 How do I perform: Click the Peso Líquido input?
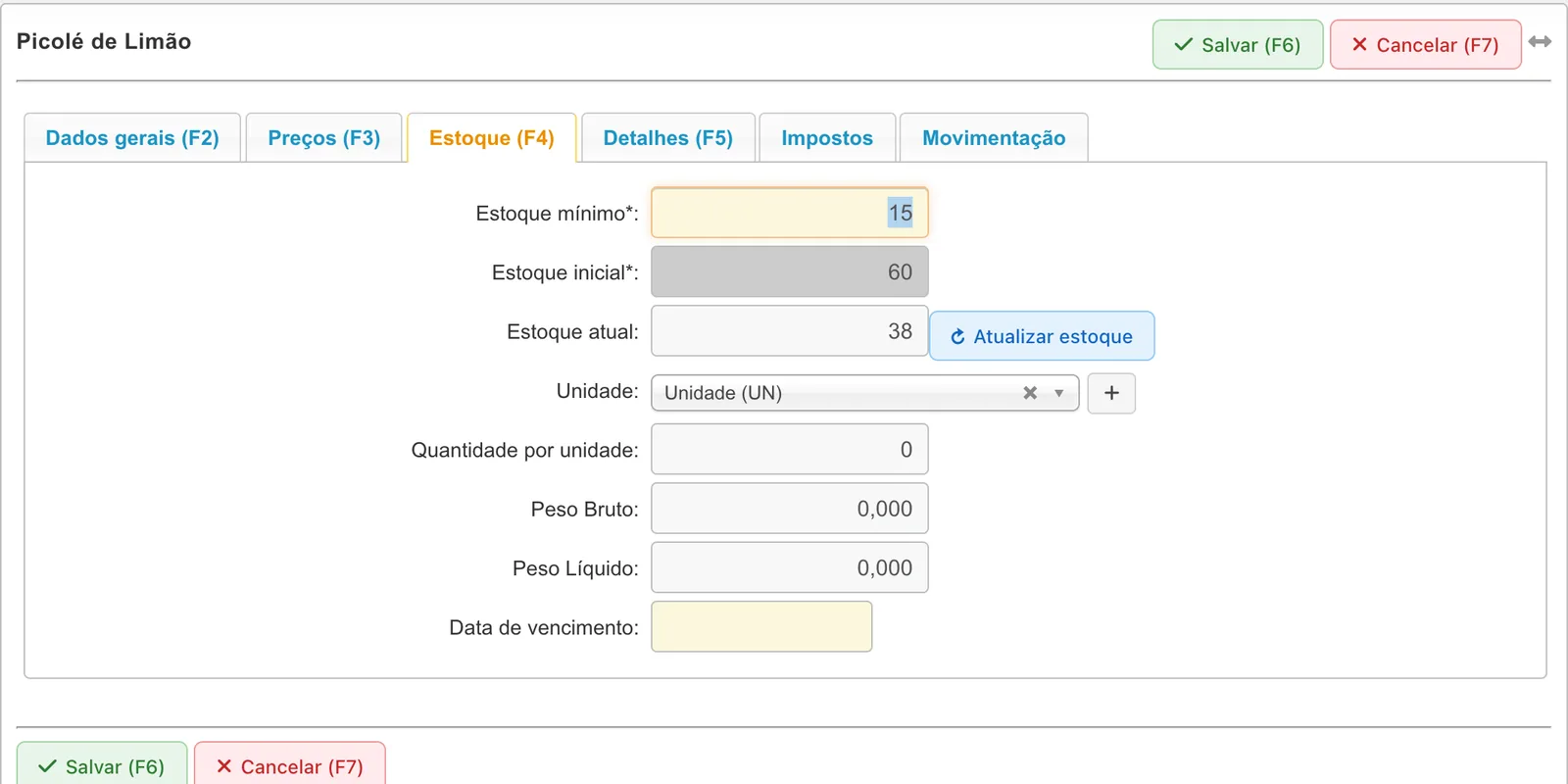point(790,567)
